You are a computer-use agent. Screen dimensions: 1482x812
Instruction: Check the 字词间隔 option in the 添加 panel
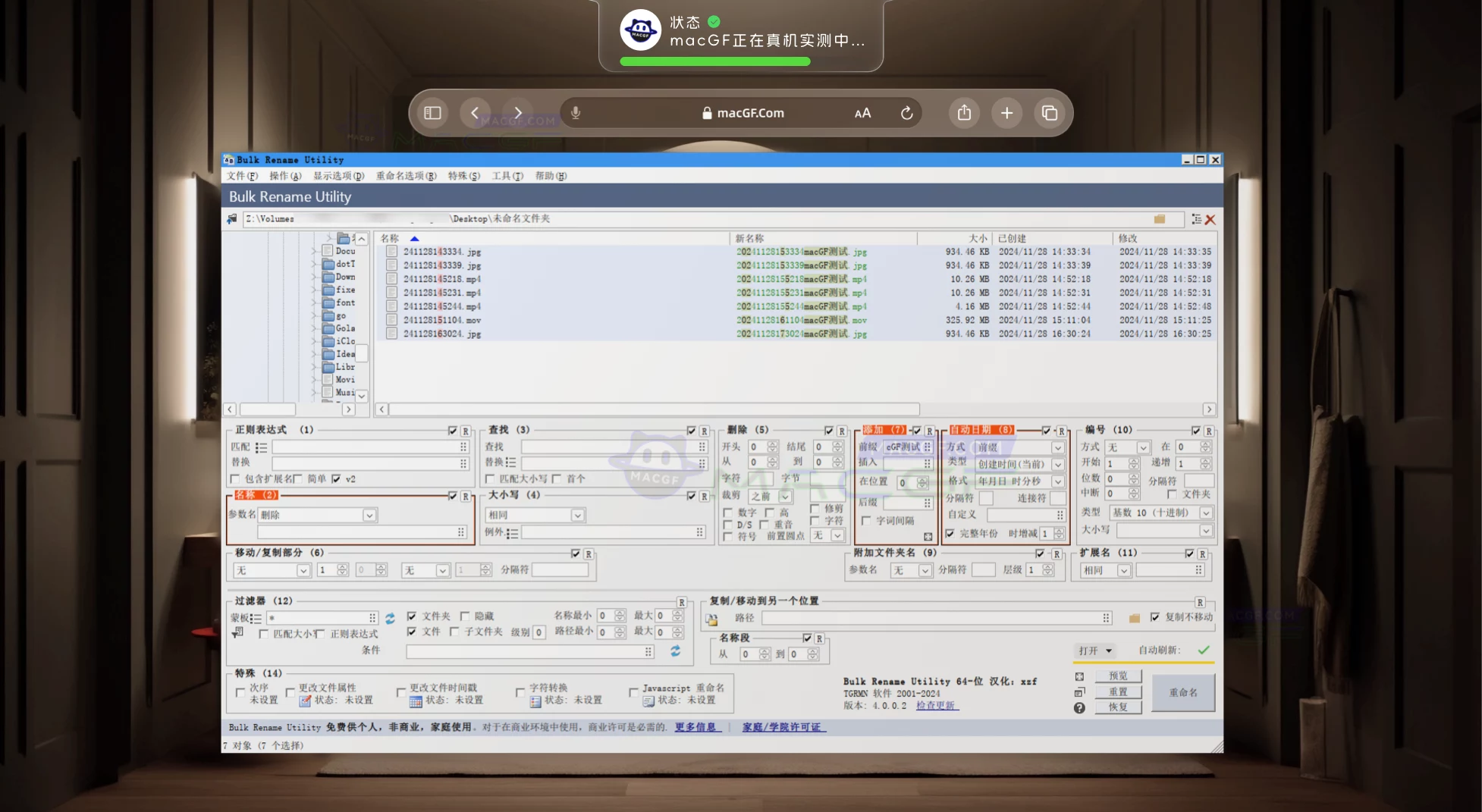tap(867, 521)
